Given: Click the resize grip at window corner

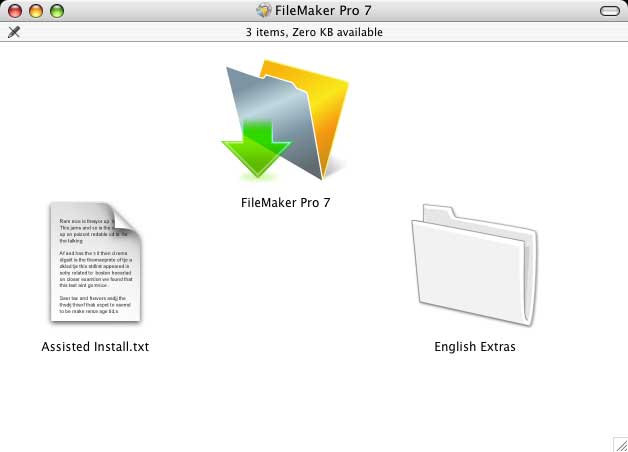Looking at the screenshot, I should (x=621, y=445).
